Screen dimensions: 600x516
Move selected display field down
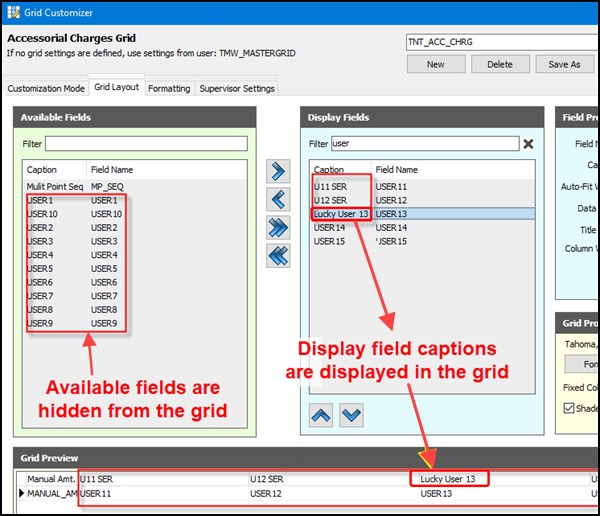(351, 414)
